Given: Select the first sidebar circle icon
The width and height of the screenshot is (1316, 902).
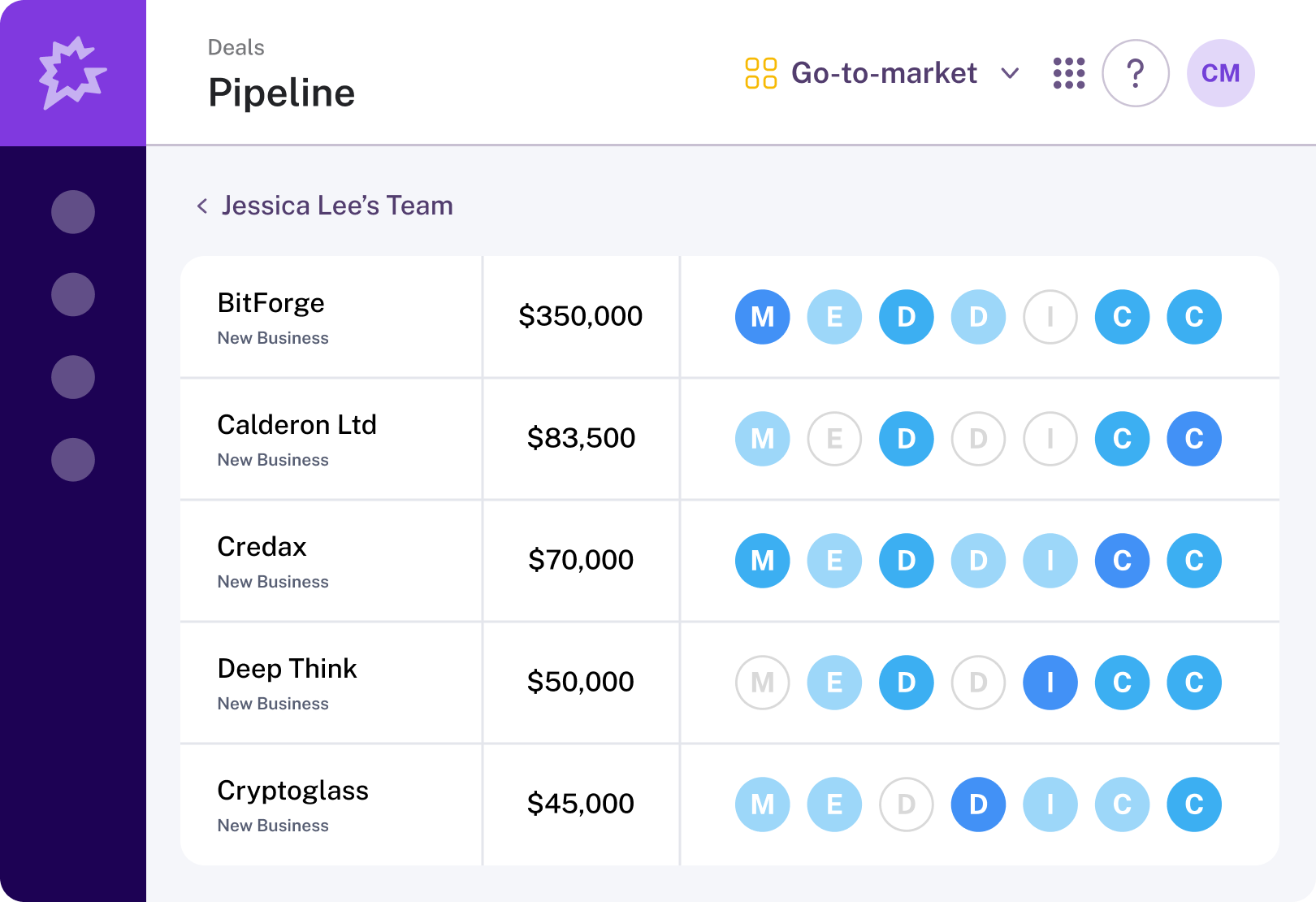Looking at the screenshot, I should [73, 212].
